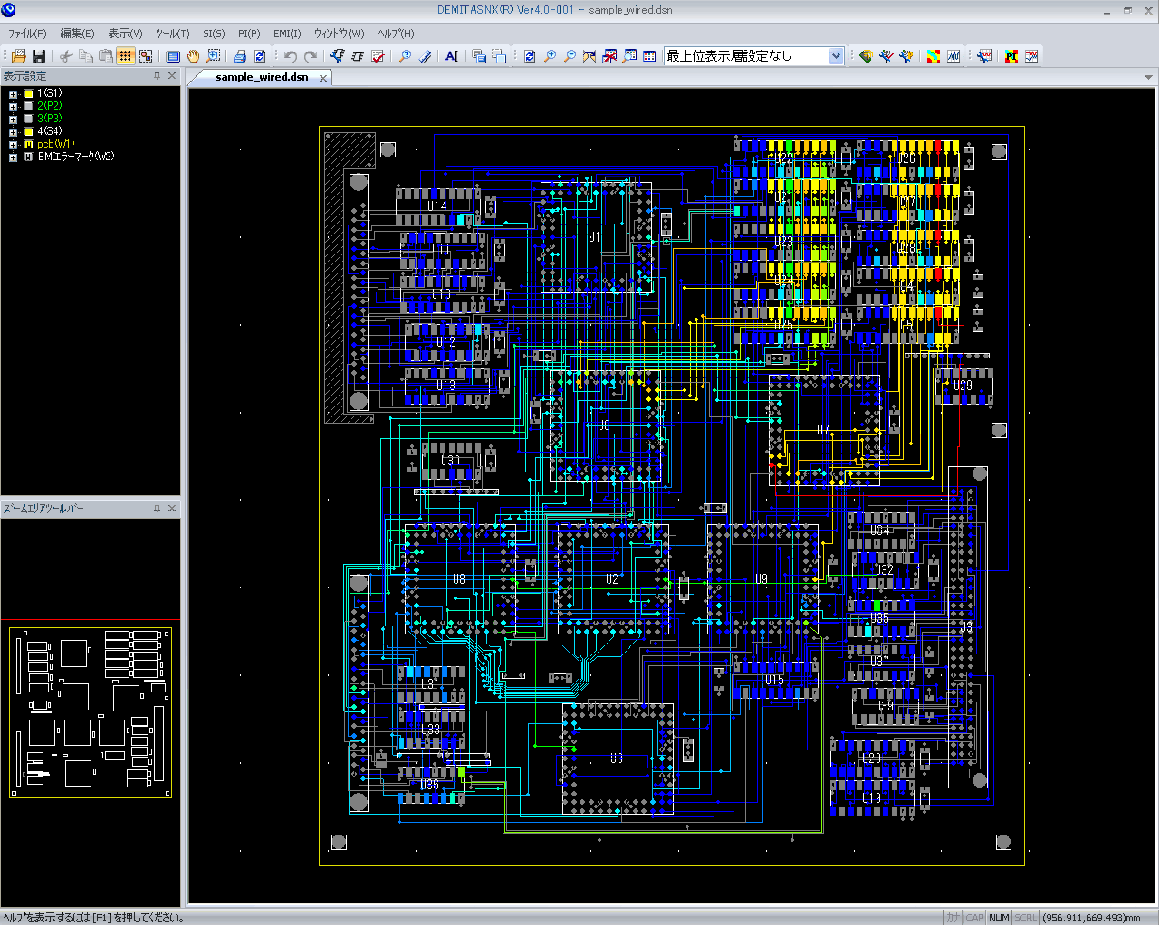This screenshot has width=1159, height=925.
Task: Expand the 1(S1) layer tree node
Action: point(13,94)
